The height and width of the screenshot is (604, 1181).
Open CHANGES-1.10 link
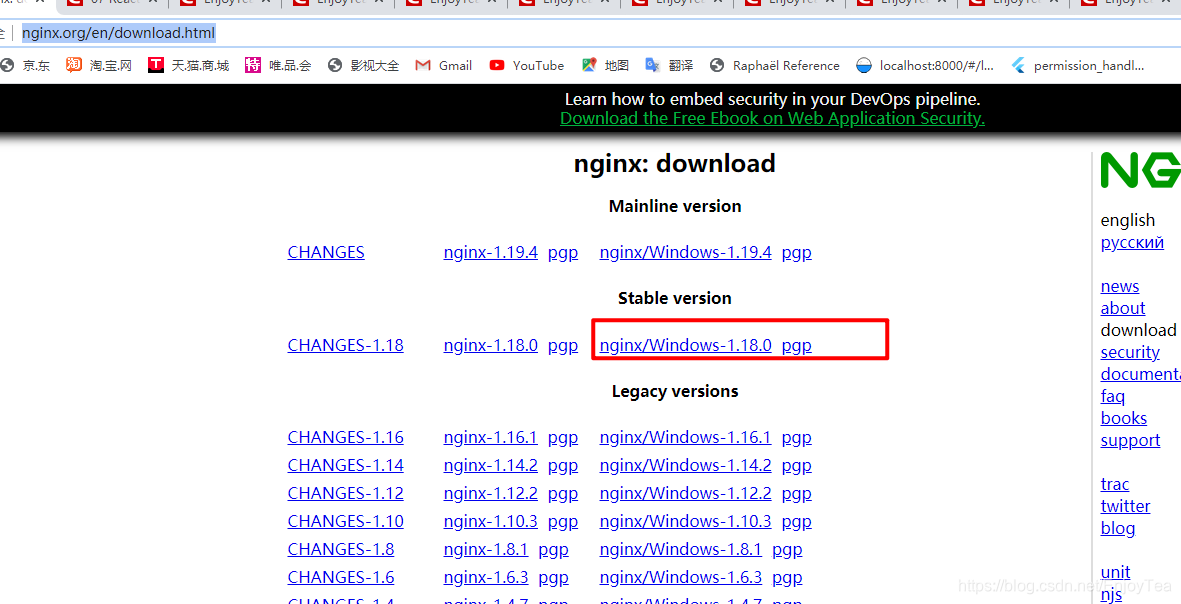(x=346, y=520)
